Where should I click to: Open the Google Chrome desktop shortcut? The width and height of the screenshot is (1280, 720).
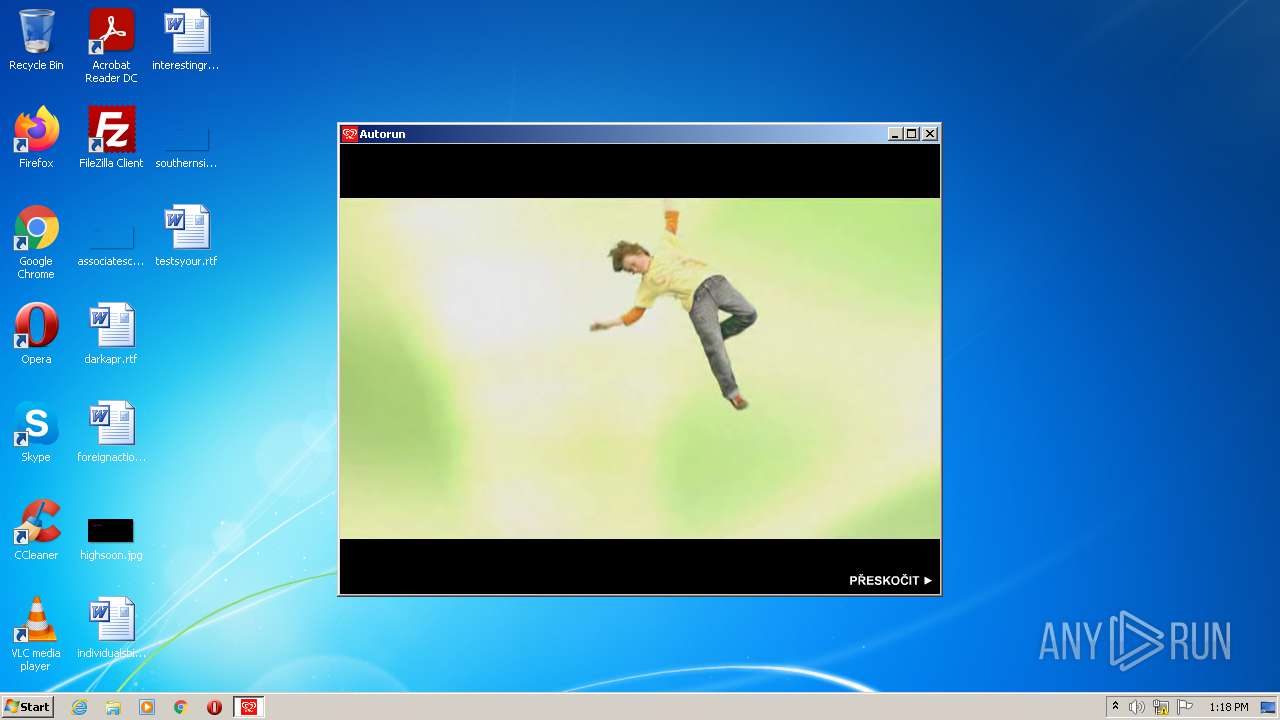coord(36,242)
